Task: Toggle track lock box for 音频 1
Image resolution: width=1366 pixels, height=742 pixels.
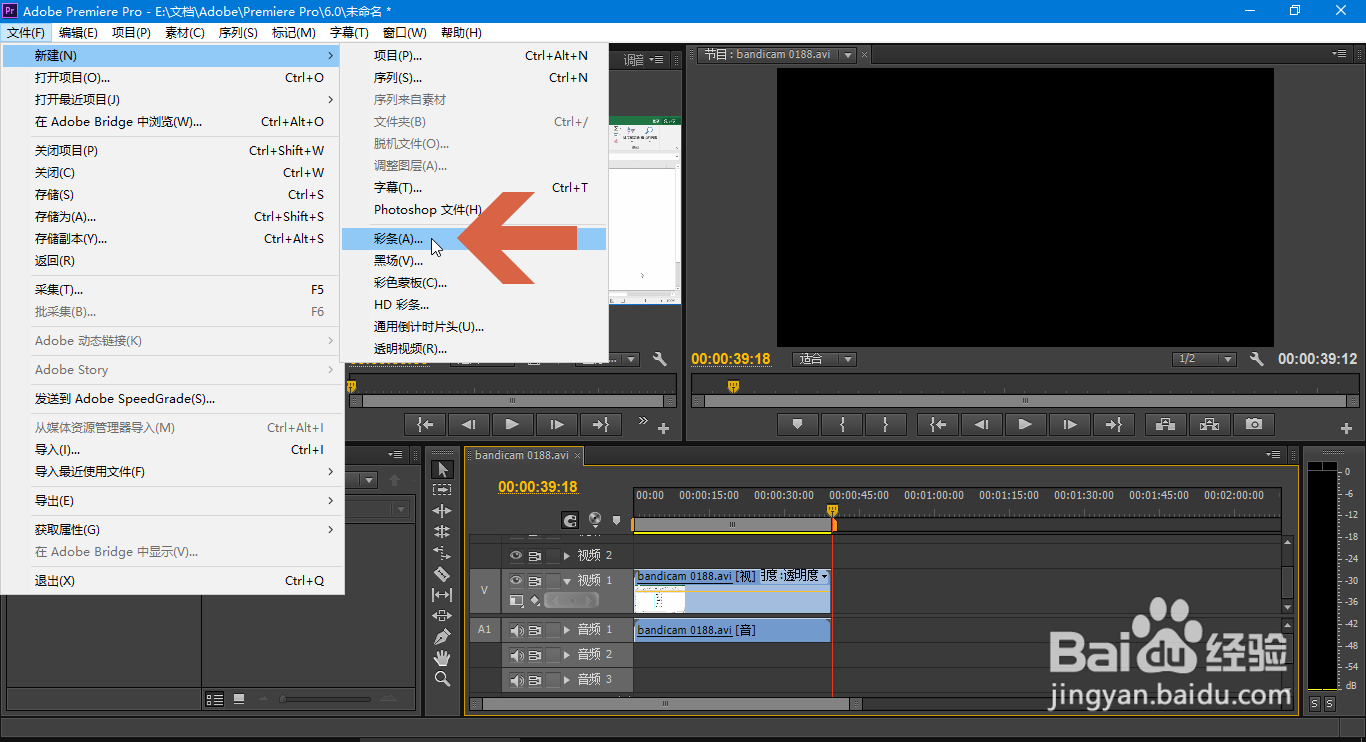Action: pyautogui.click(x=553, y=630)
